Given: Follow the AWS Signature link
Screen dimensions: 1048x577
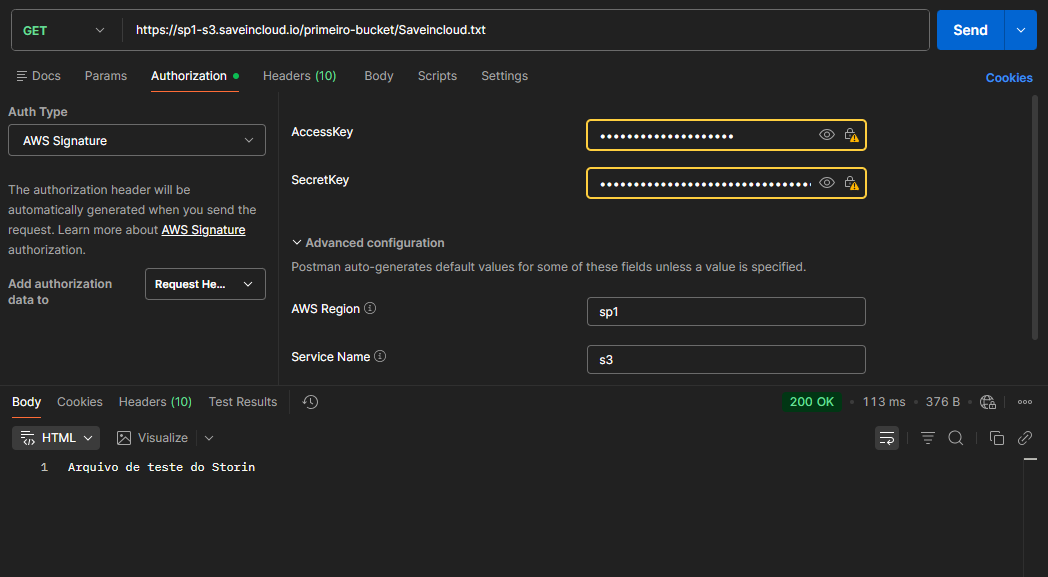Looking at the screenshot, I should click(x=203, y=230).
